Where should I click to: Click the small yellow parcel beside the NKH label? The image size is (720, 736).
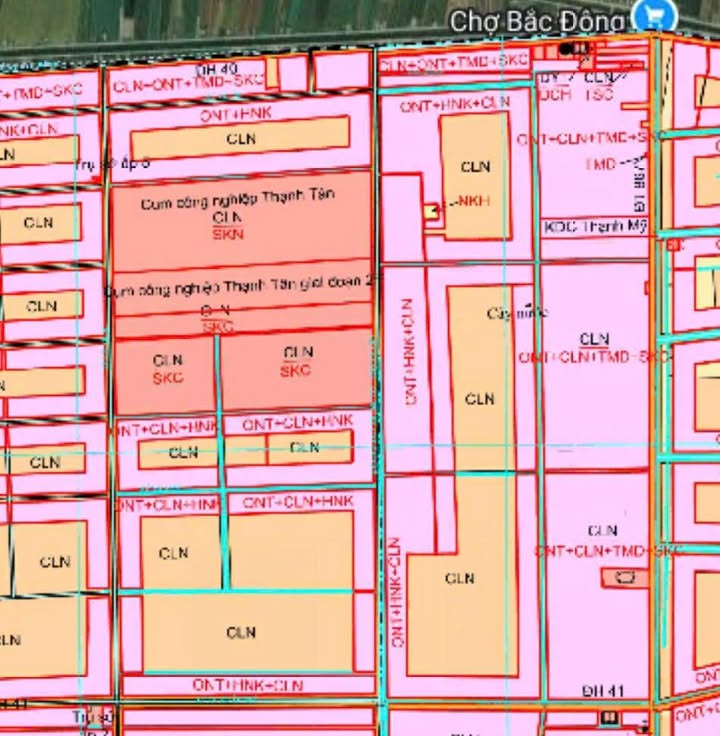431,211
